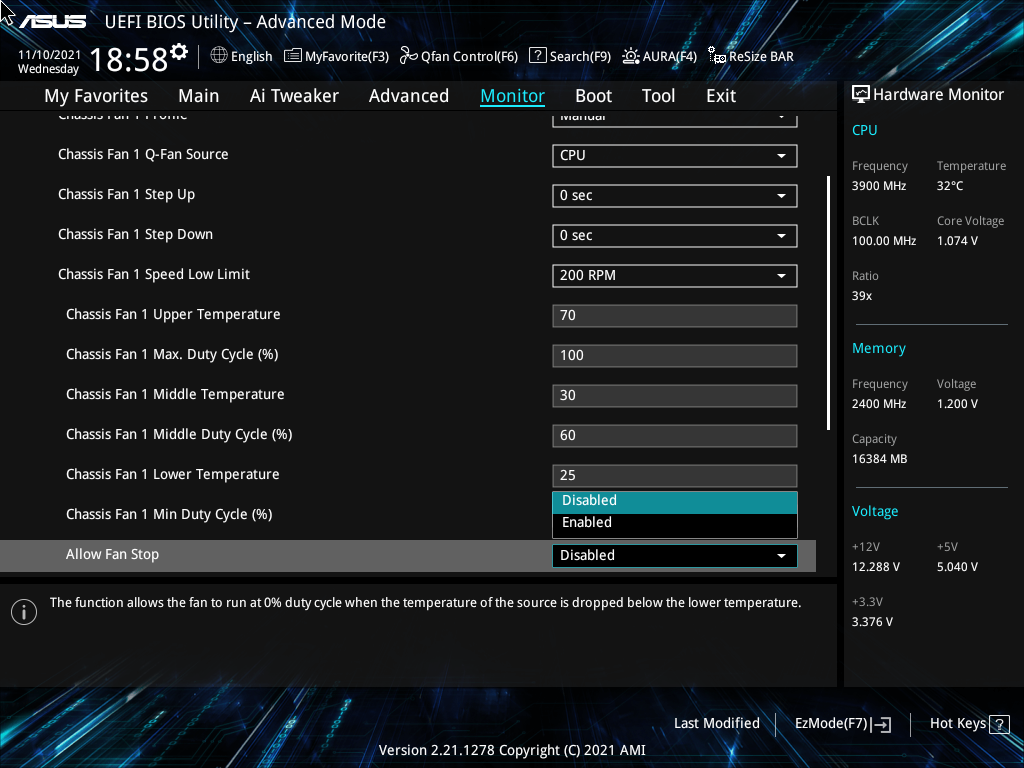The width and height of the screenshot is (1024, 768).
Task: Open time settings via the gear icon
Action: 179,52
